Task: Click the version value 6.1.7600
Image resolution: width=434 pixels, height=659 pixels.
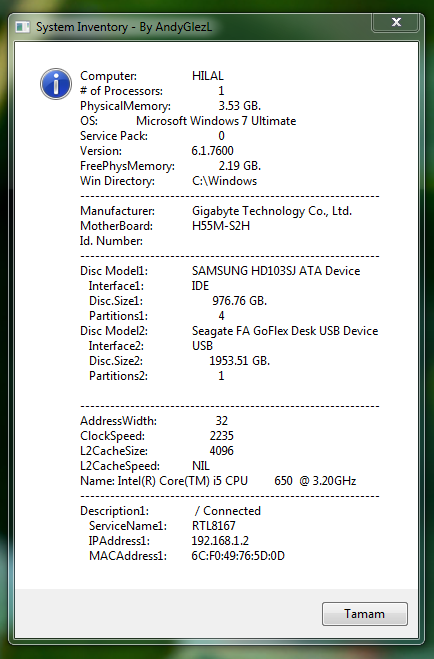Action: (212, 151)
